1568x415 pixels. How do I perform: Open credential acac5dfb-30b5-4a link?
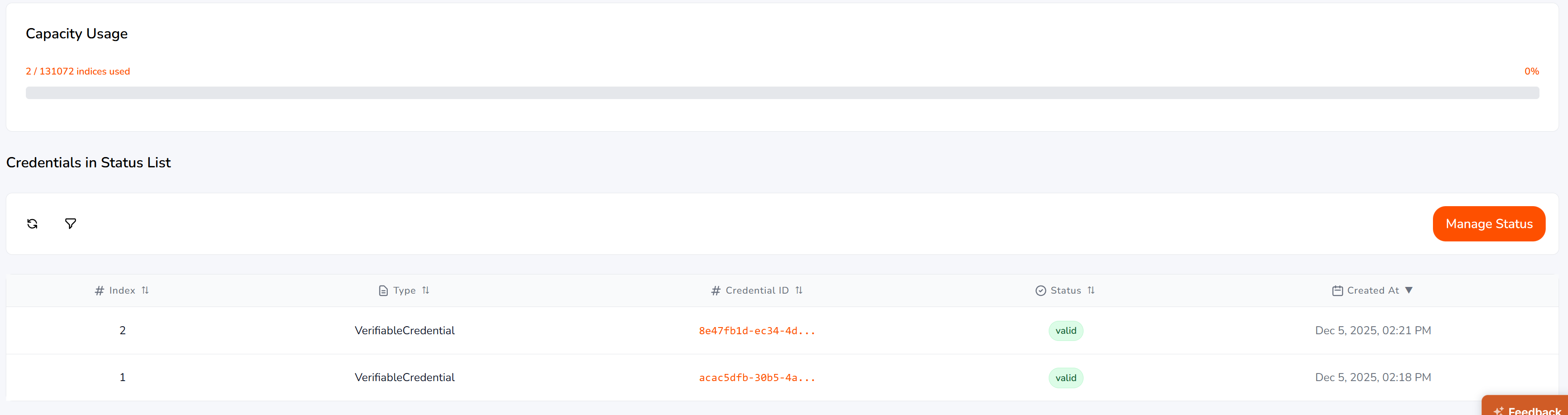pos(757,378)
